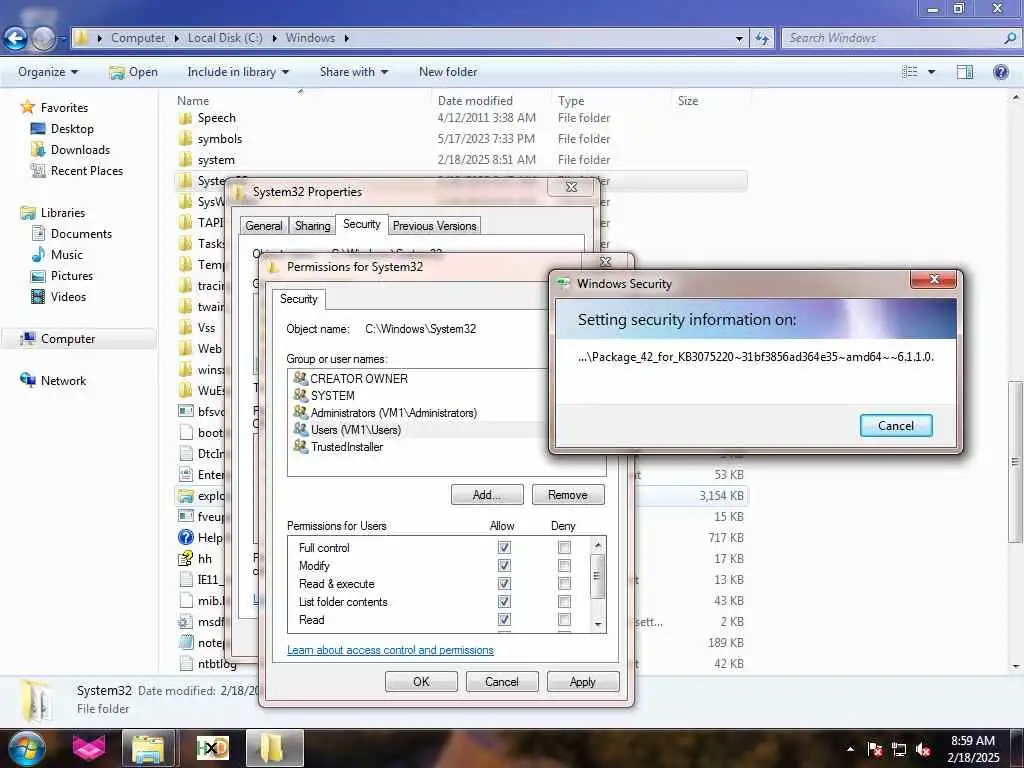Select the symbols folder icon
Screen dimensions: 1024x768
pos(185,139)
